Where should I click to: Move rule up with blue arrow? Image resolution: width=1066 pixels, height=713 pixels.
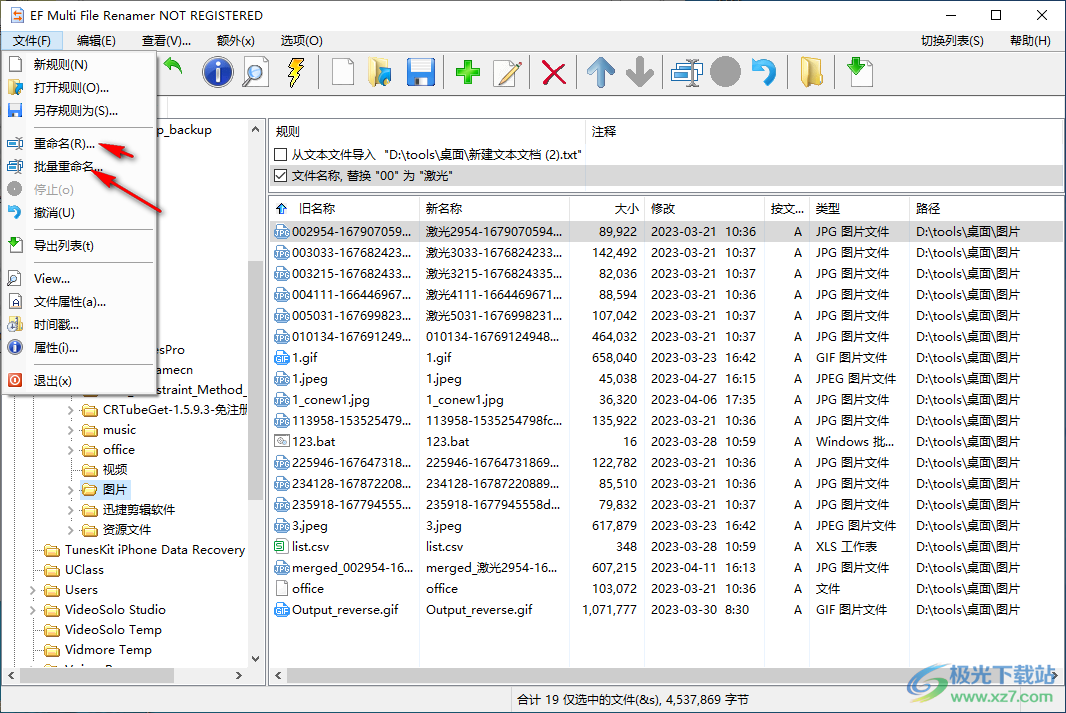(x=601, y=72)
